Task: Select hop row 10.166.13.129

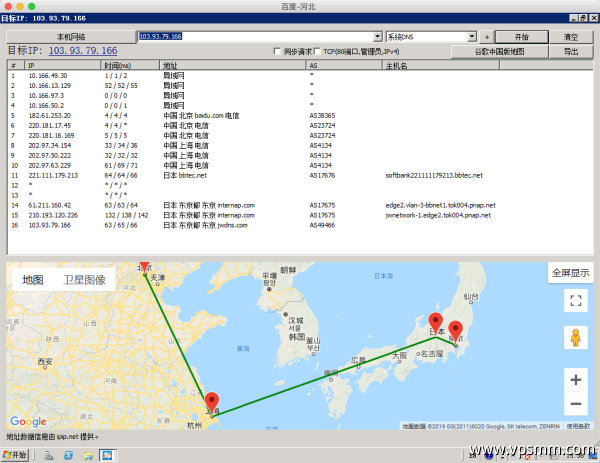Action: (300, 86)
